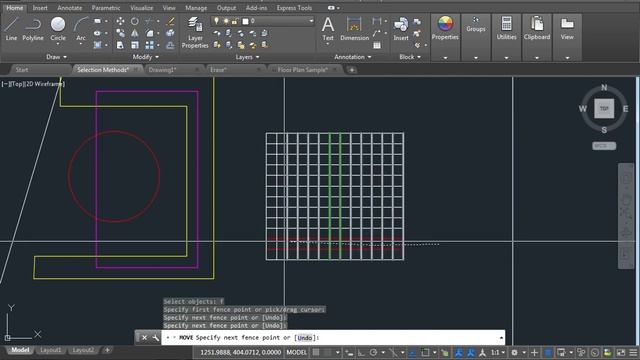Viewport: 640px width, 360px height.
Task: Click the TOP face of the ViewCube
Action: tap(604, 109)
